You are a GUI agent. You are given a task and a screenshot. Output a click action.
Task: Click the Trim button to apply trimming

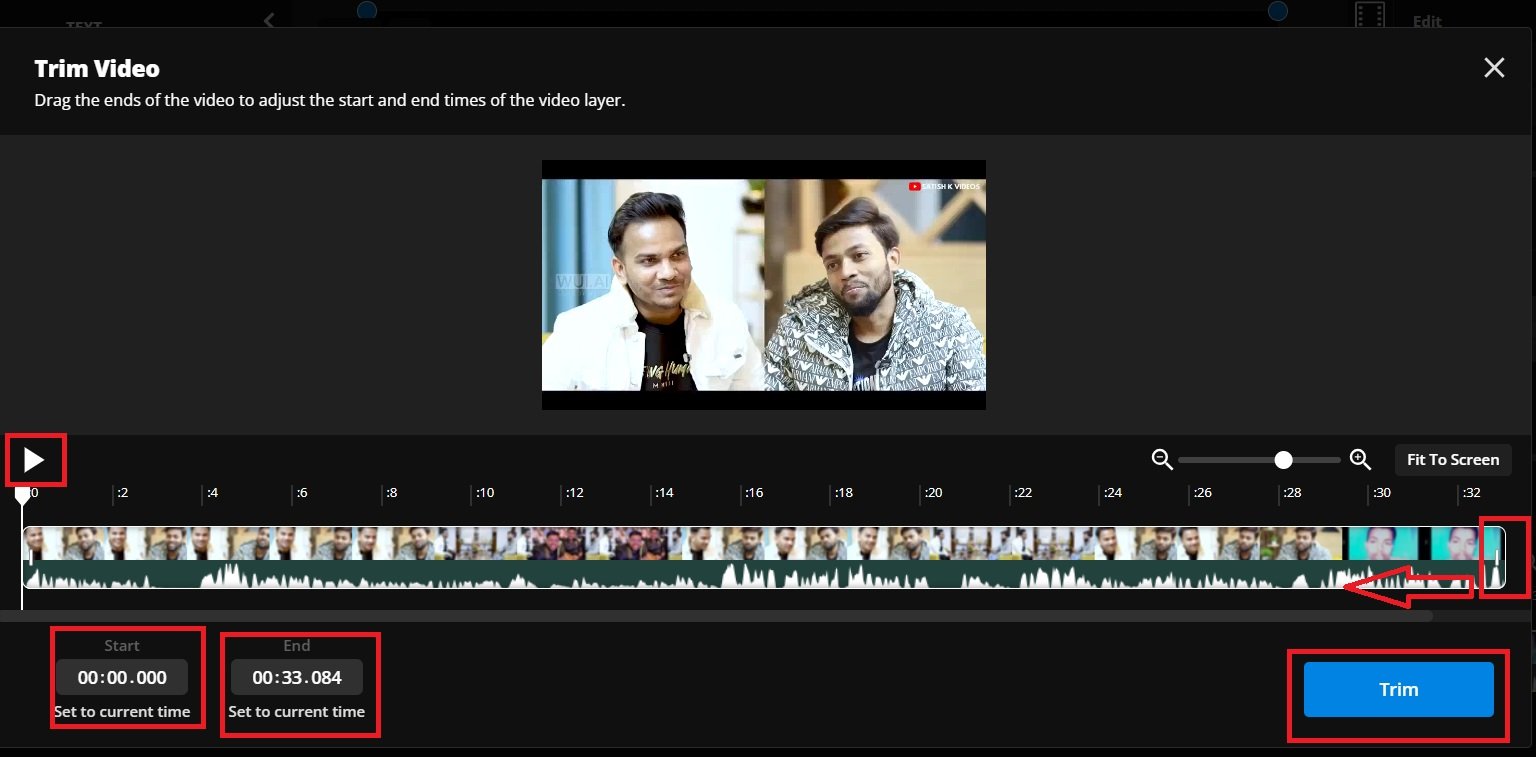[1397, 689]
